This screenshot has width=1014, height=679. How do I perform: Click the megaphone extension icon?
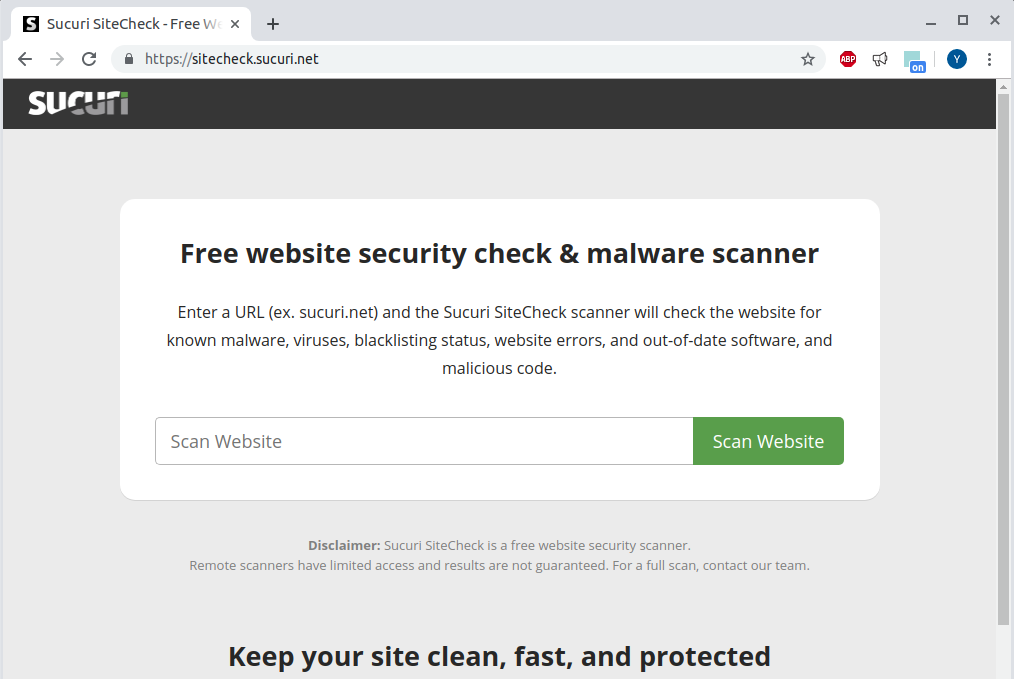pos(880,59)
